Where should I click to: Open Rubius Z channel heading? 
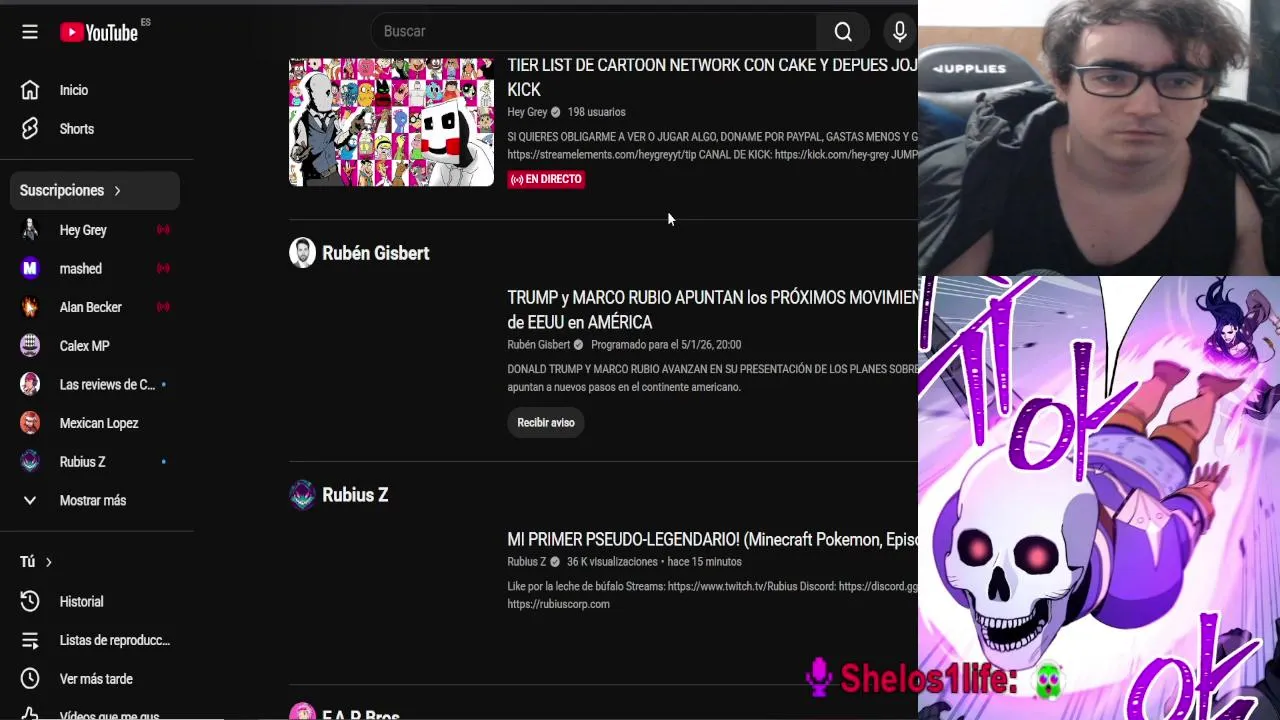point(355,495)
